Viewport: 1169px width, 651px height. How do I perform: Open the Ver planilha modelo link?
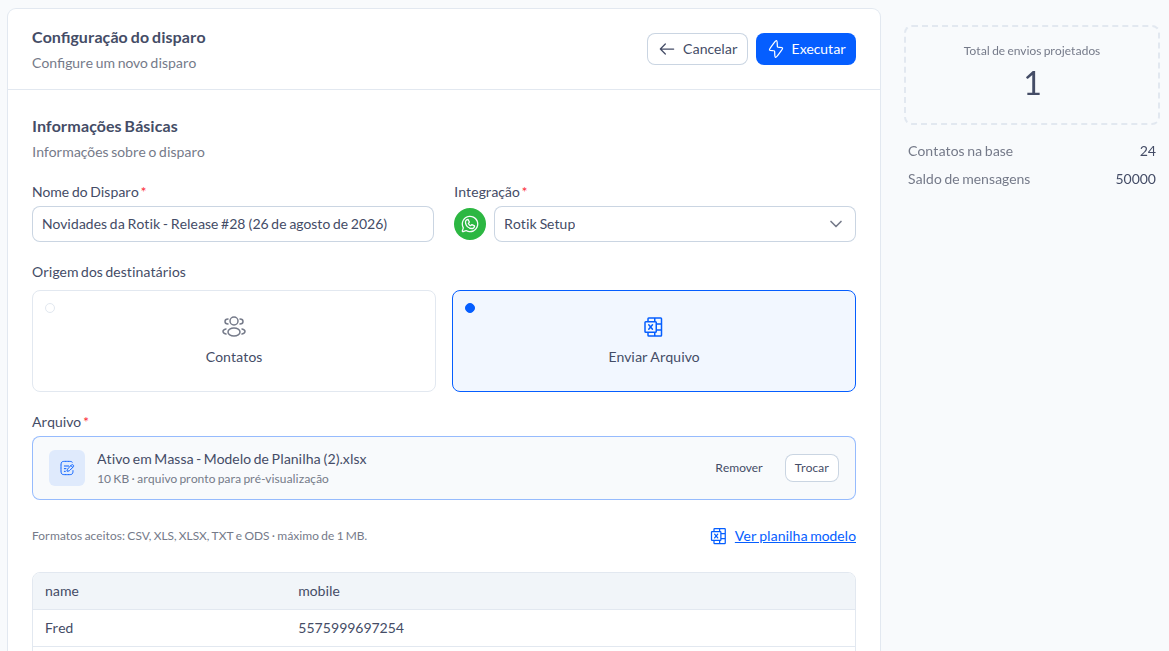tap(795, 536)
